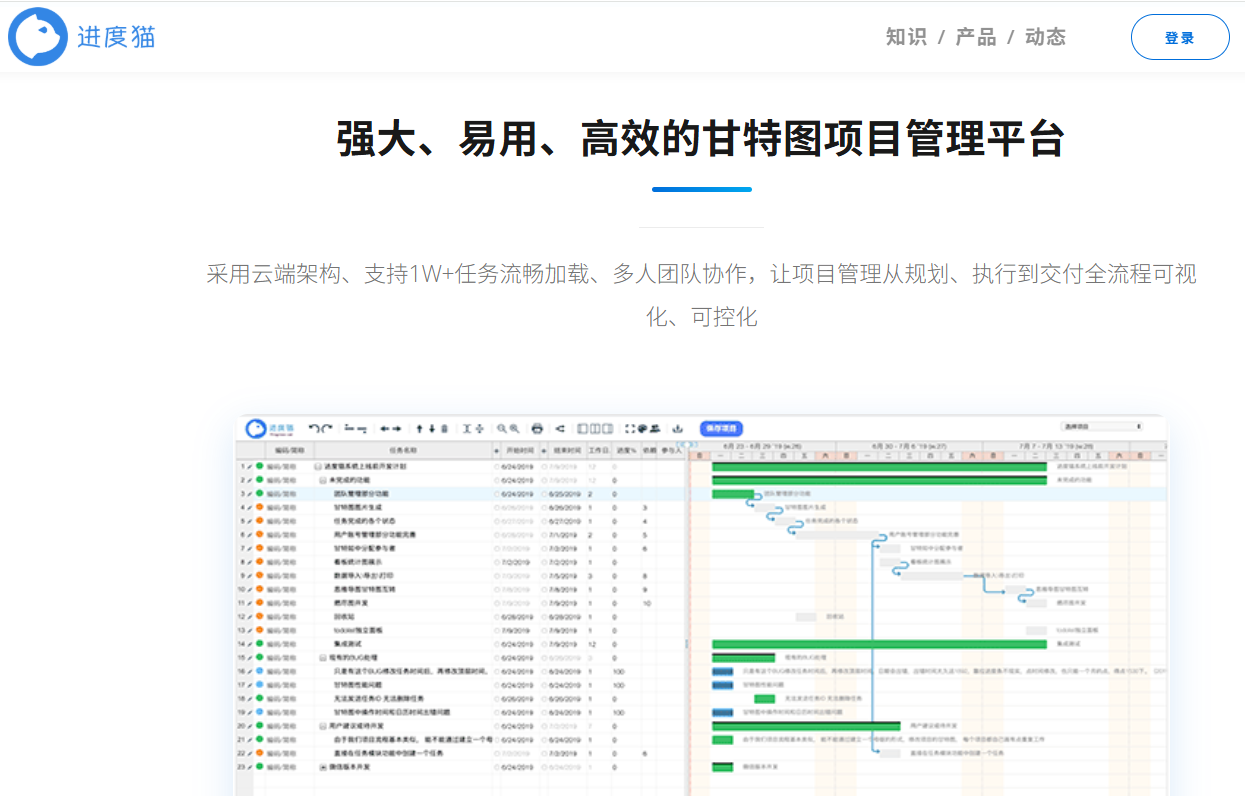Click the 进度猫 brand name text
This screenshot has width=1245, height=796.
pos(117,37)
